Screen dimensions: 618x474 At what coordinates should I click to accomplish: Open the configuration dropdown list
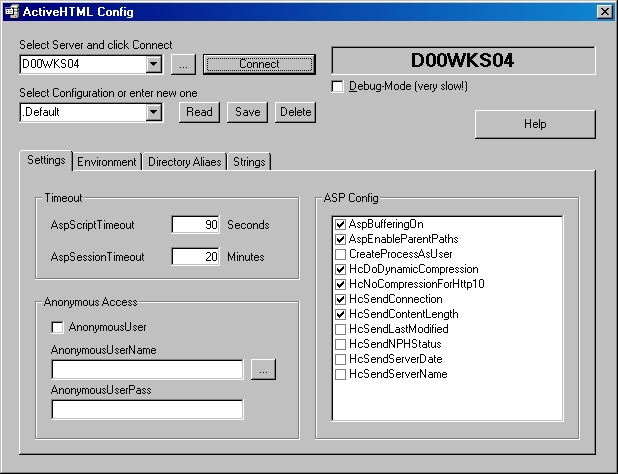(x=154, y=112)
